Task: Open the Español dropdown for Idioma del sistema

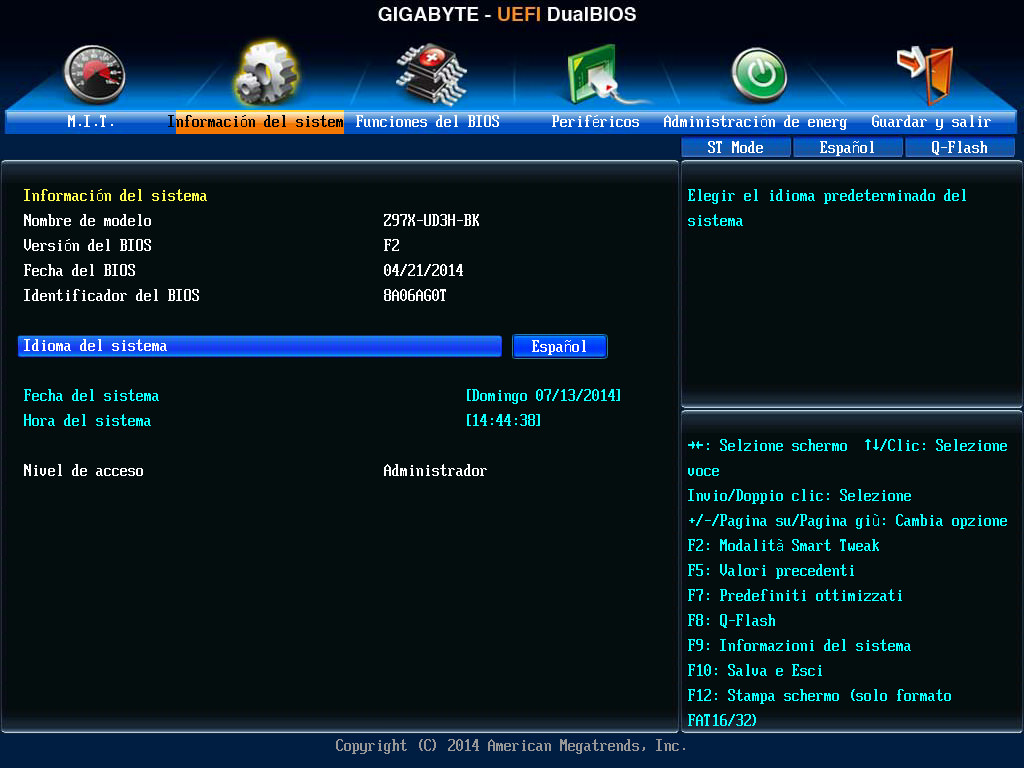Action: click(560, 346)
